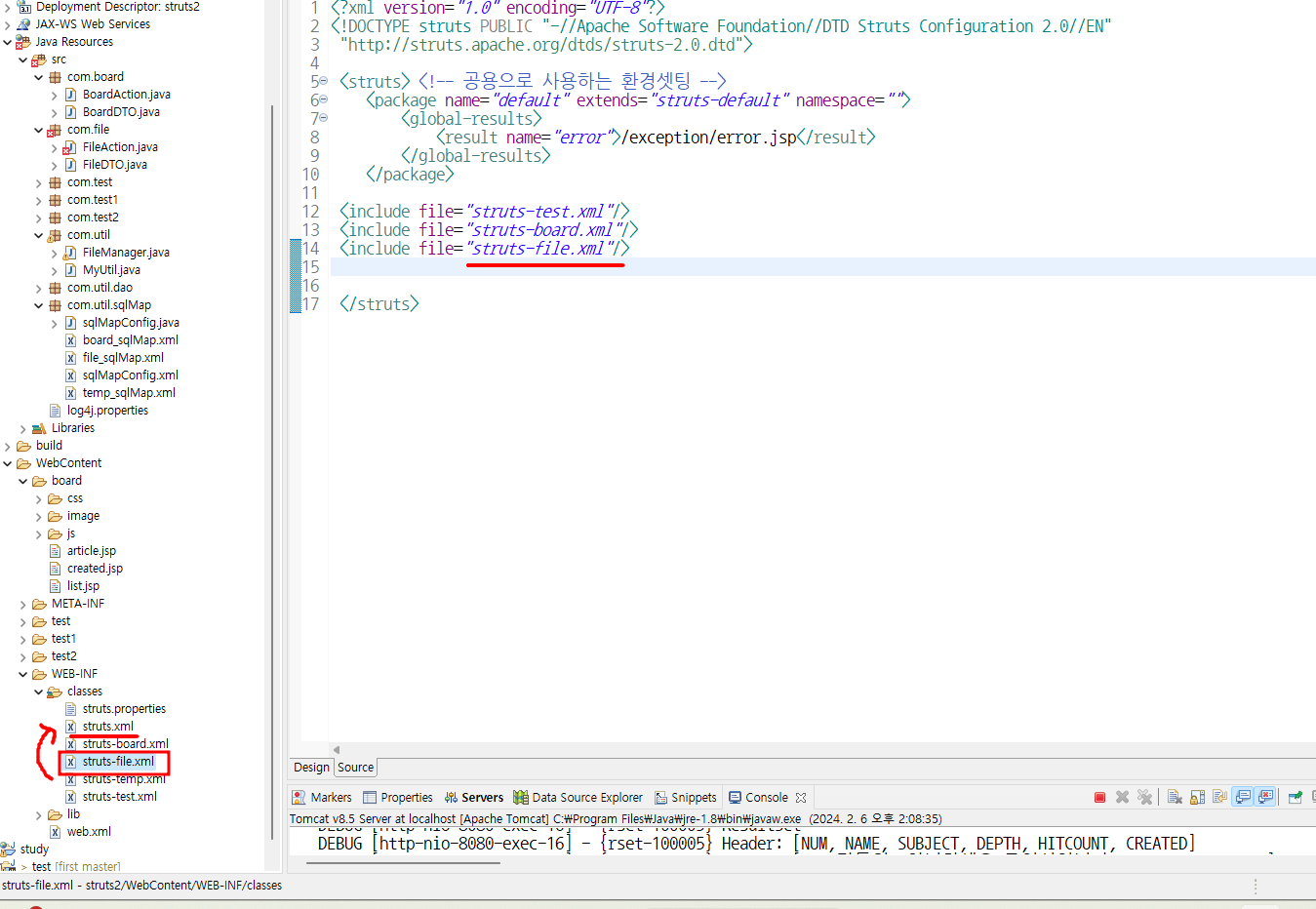Image resolution: width=1316 pixels, height=909 pixels.
Task: Open list.jsp file icon
Action: (55, 586)
